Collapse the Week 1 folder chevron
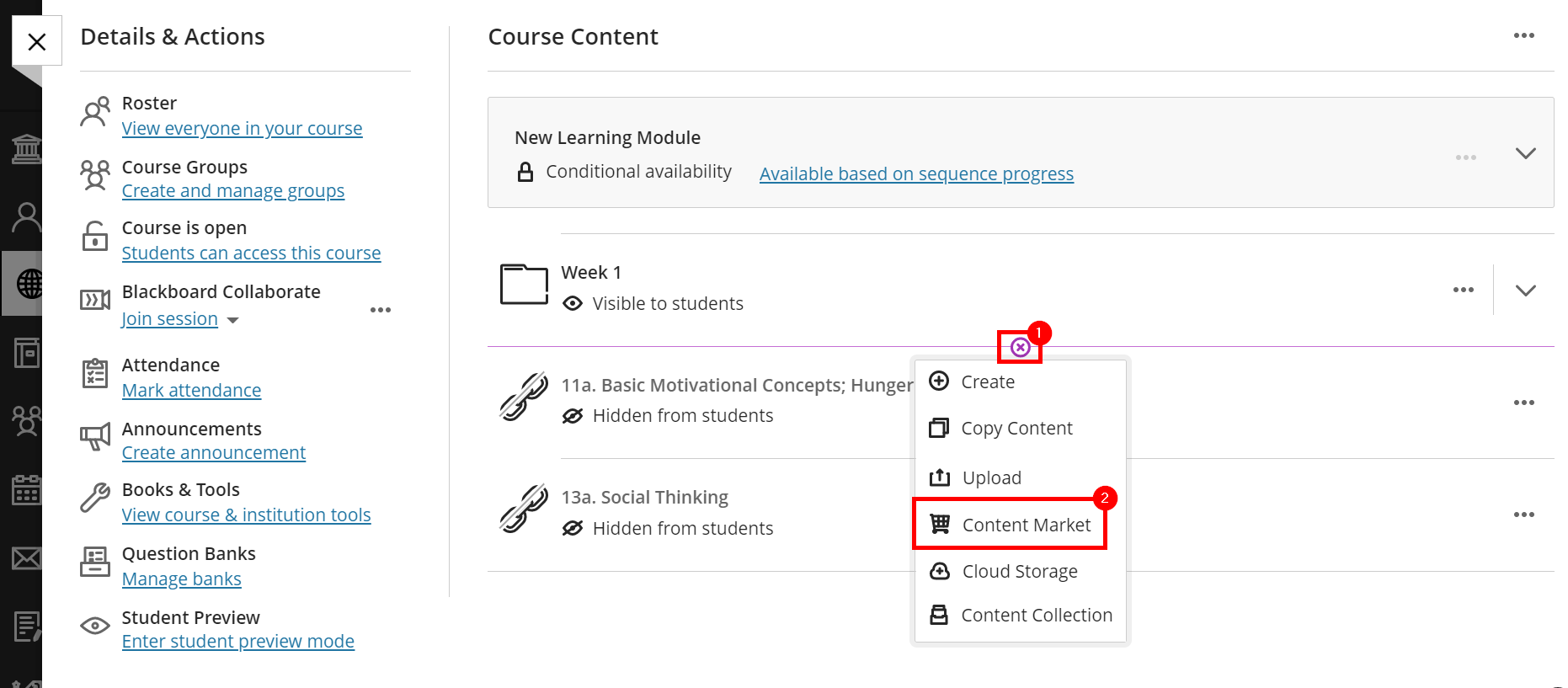The width and height of the screenshot is (1568, 688). tap(1526, 290)
